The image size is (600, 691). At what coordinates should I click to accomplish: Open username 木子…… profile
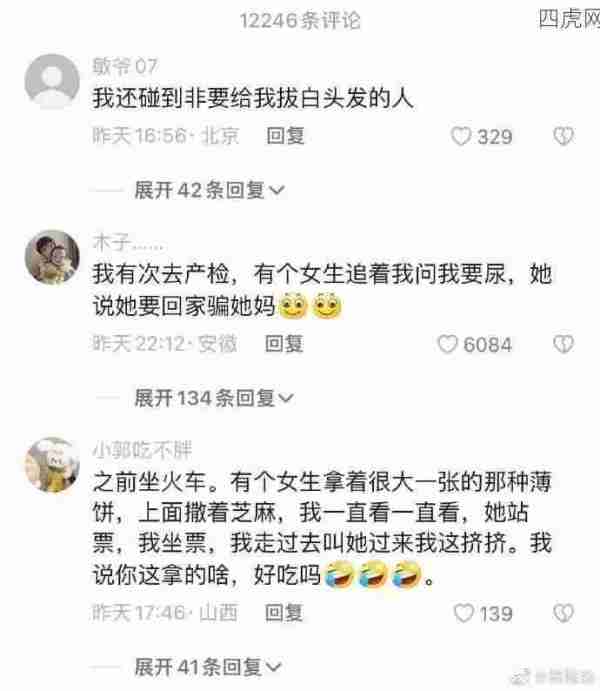(129, 243)
